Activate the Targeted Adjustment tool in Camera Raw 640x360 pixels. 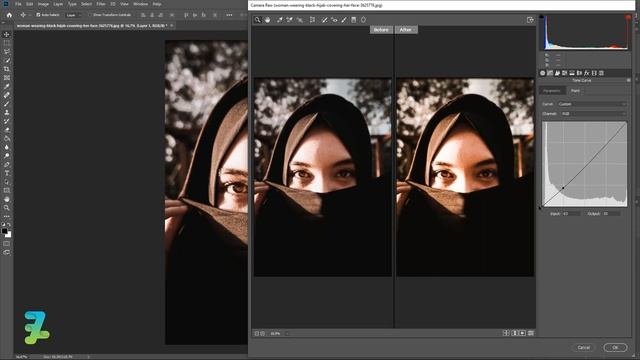point(300,20)
